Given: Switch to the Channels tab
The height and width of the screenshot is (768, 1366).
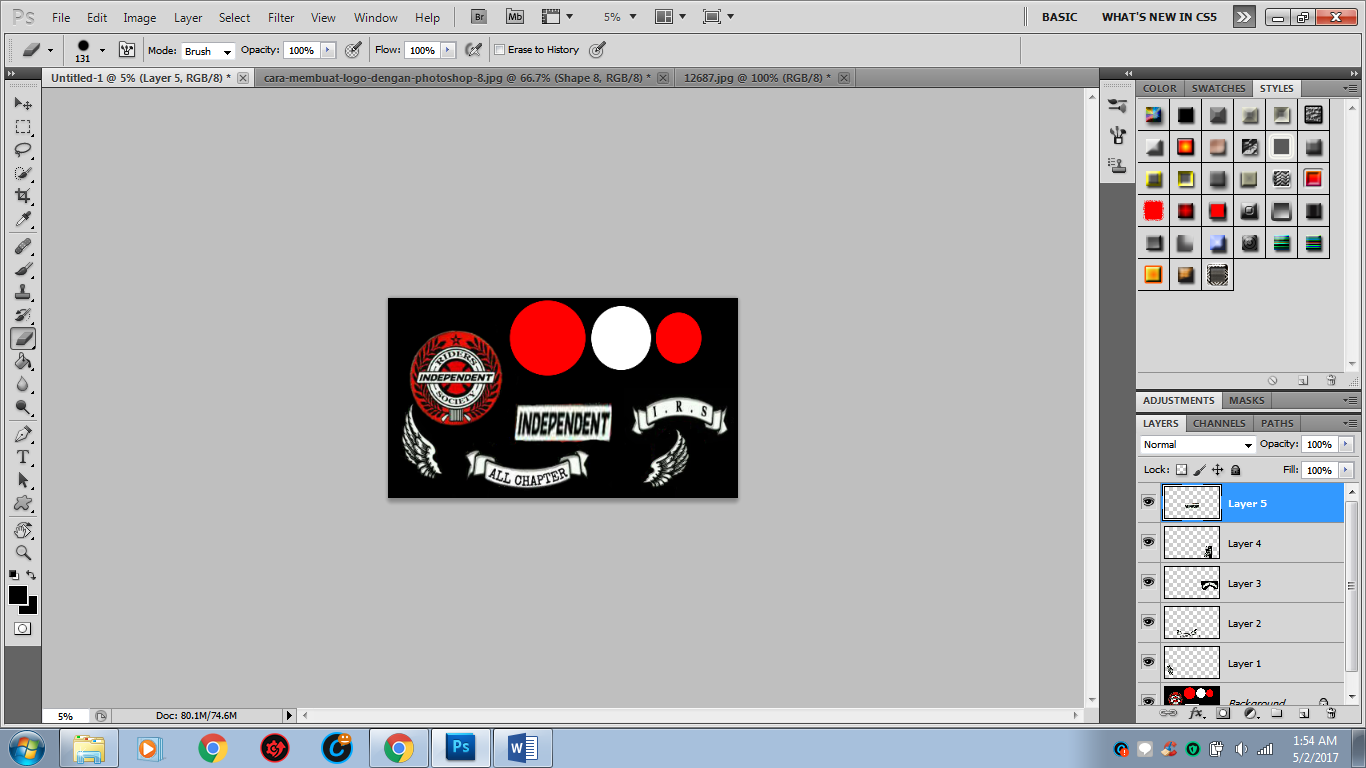Looking at the screenshot, I should click(x=1219, y=423).
